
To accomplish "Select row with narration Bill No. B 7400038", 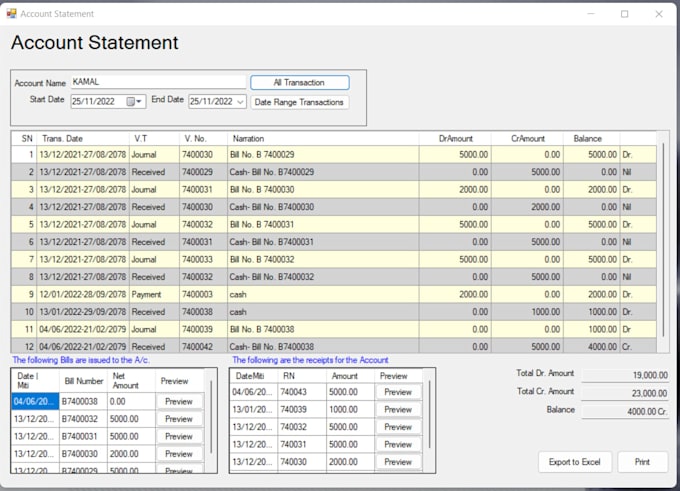I will [x=333, y=329].
